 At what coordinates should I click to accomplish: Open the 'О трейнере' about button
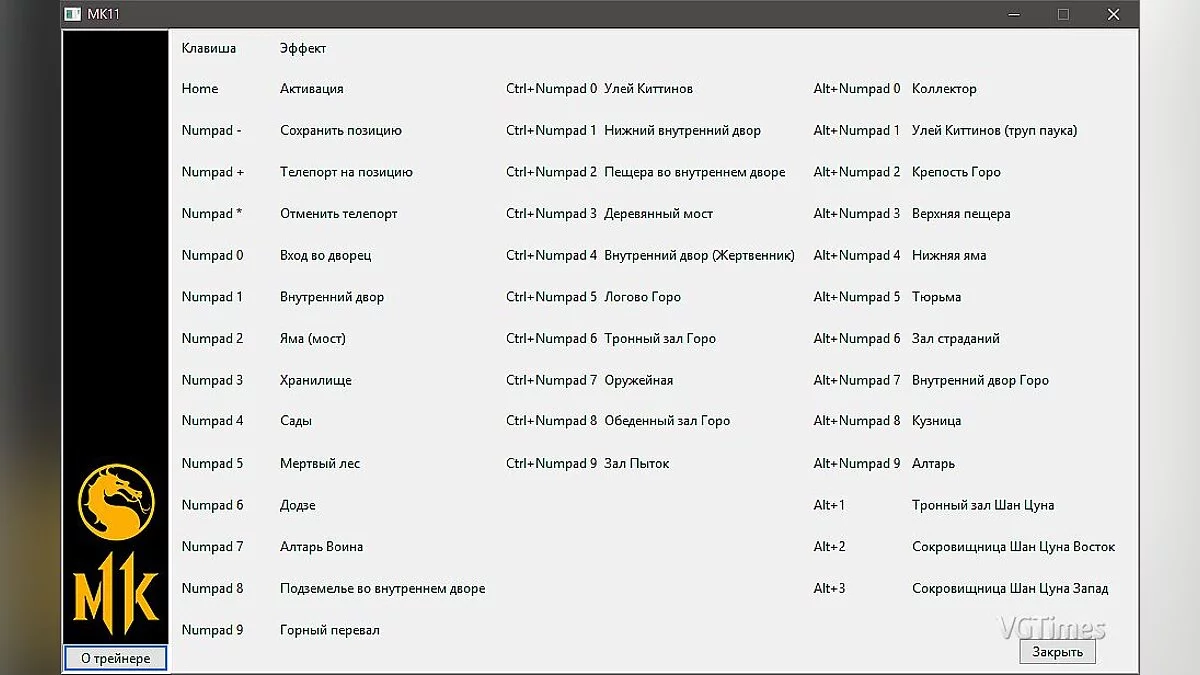[x=116, y=658]
